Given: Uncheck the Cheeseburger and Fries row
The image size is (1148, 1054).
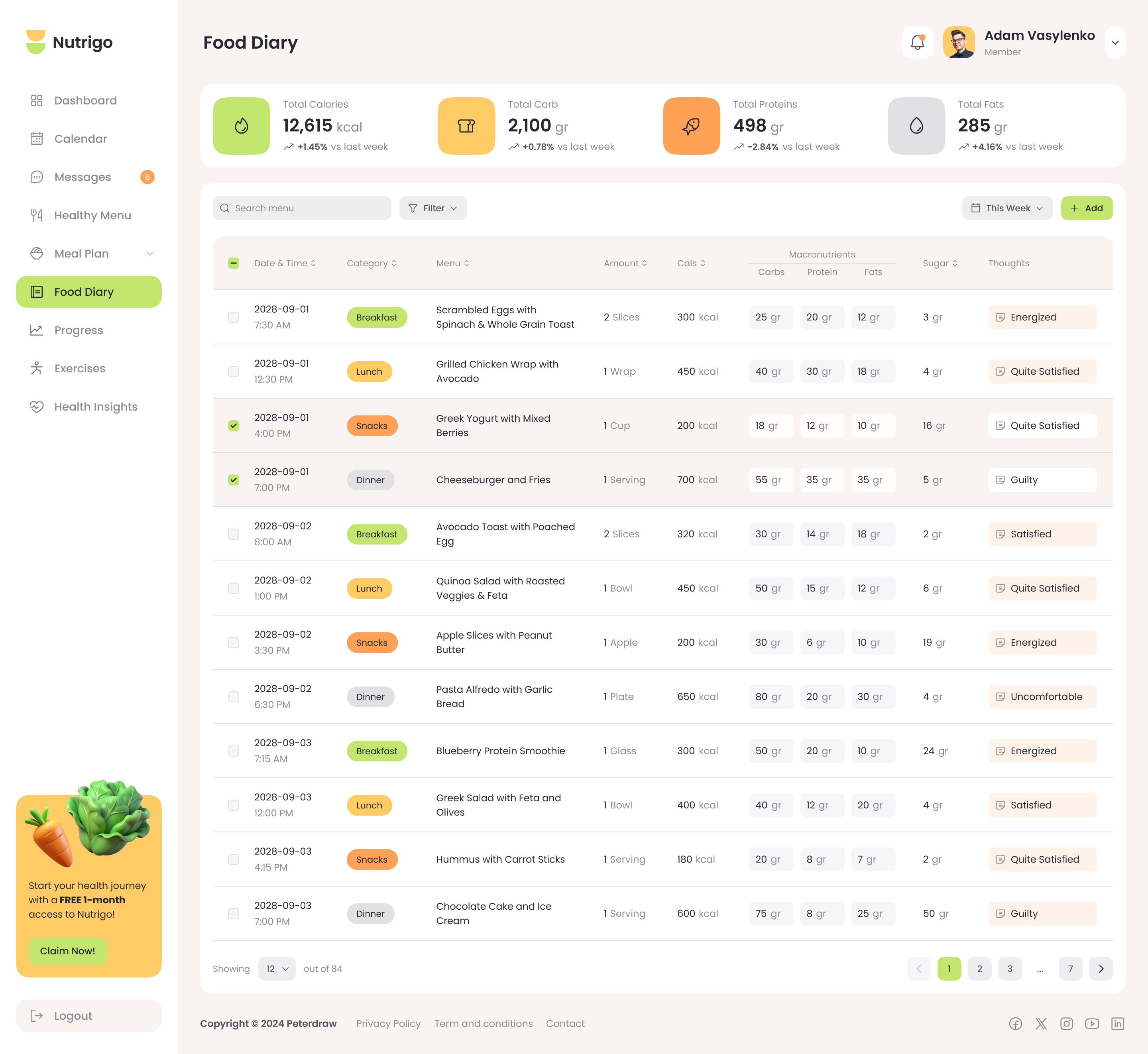Looking at the screenshot, I should pos(233,480).
